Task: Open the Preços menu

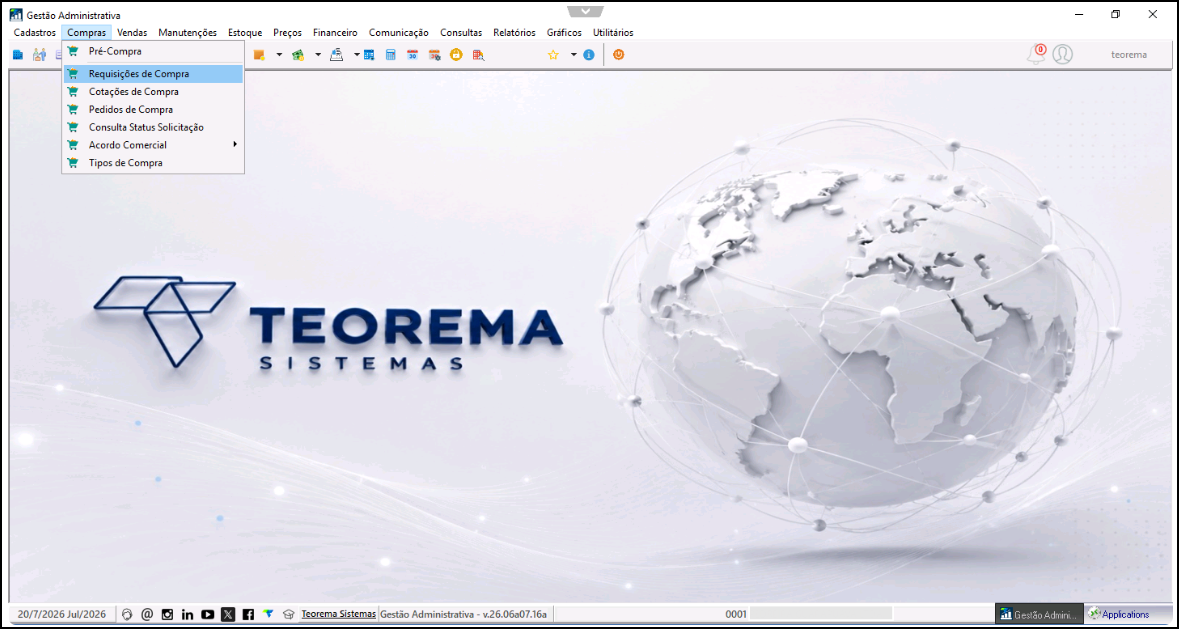Action: tap(287, 32)
